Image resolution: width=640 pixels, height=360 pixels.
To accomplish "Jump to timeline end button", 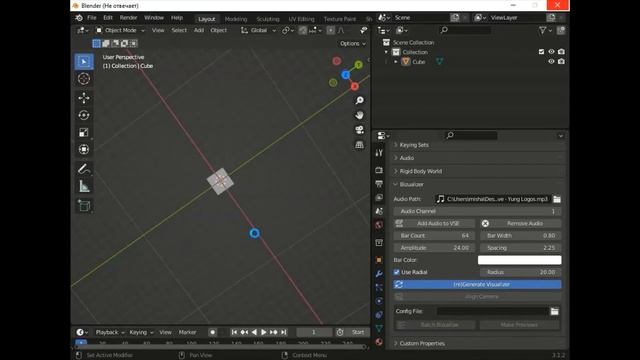I will click(x=283, y=332).
